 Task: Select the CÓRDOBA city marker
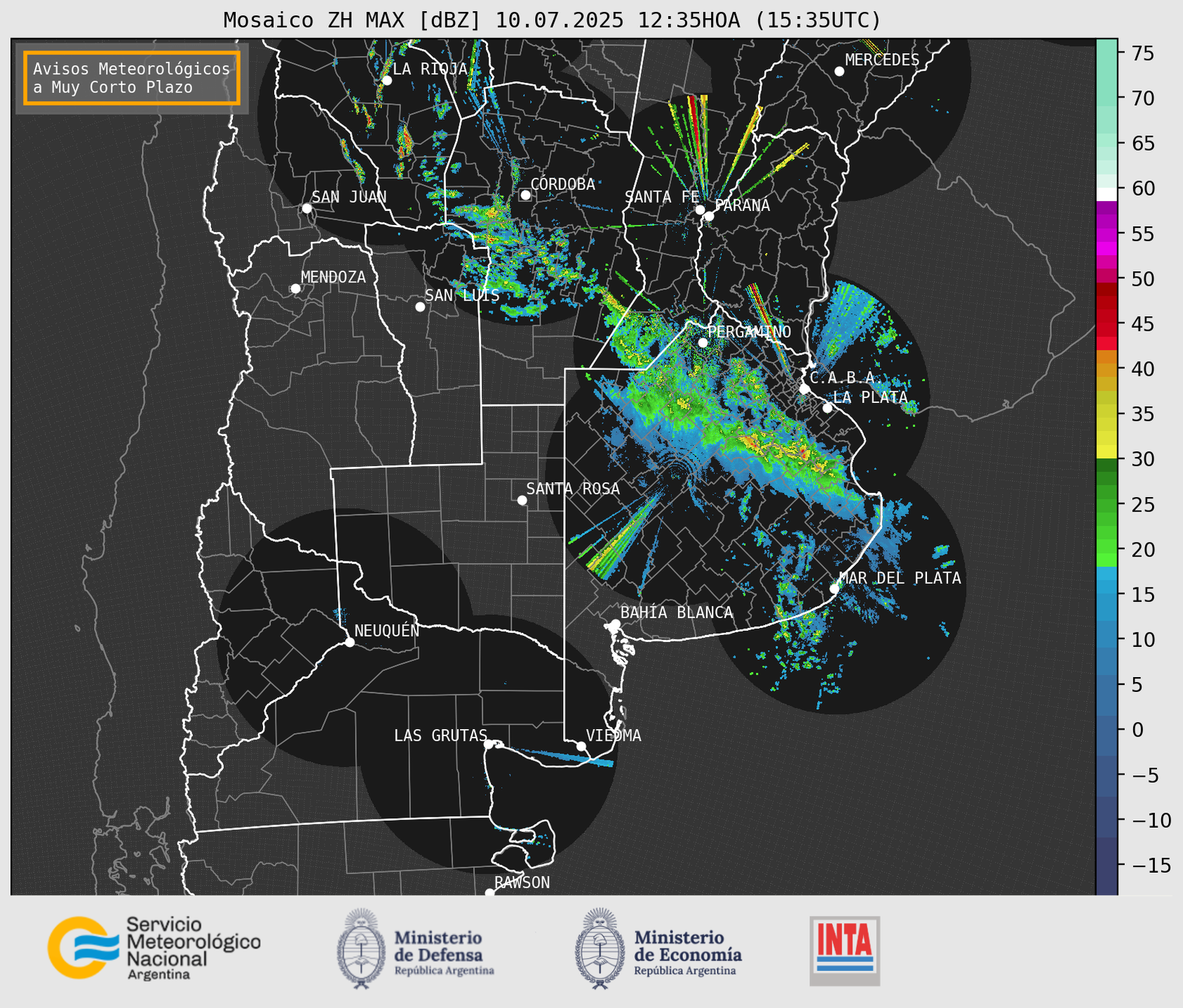(x=525, y=195)
